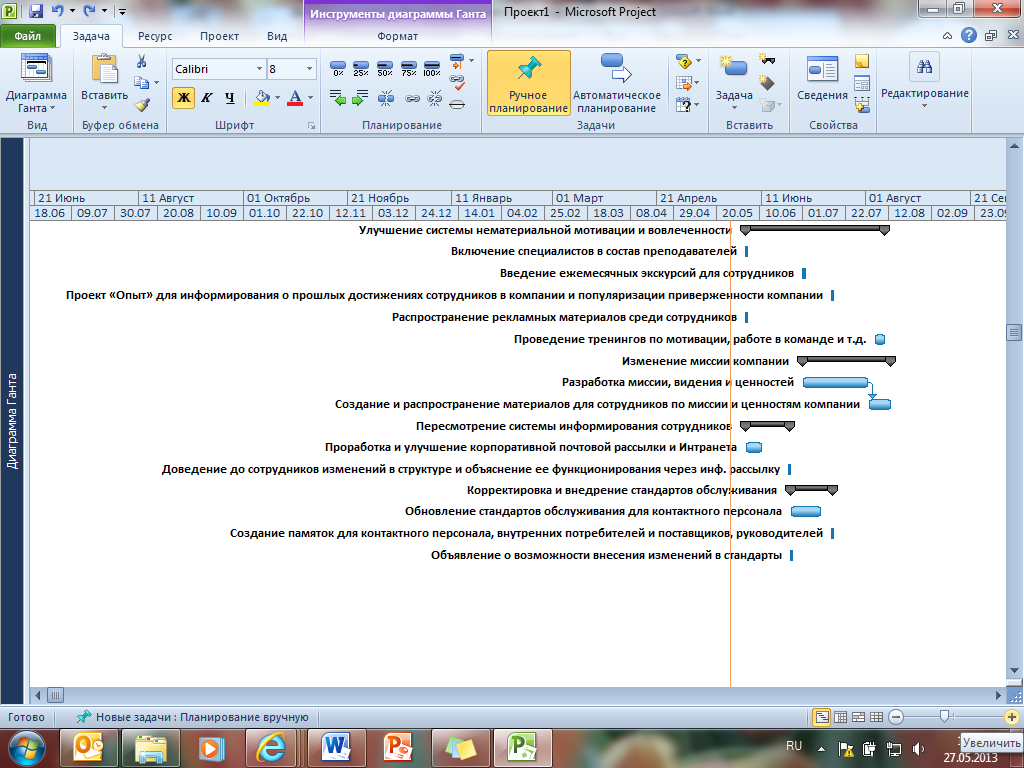Click the Ручное планирование button
The height and width of the screenshot is (768, 1024).
[528, 82]
